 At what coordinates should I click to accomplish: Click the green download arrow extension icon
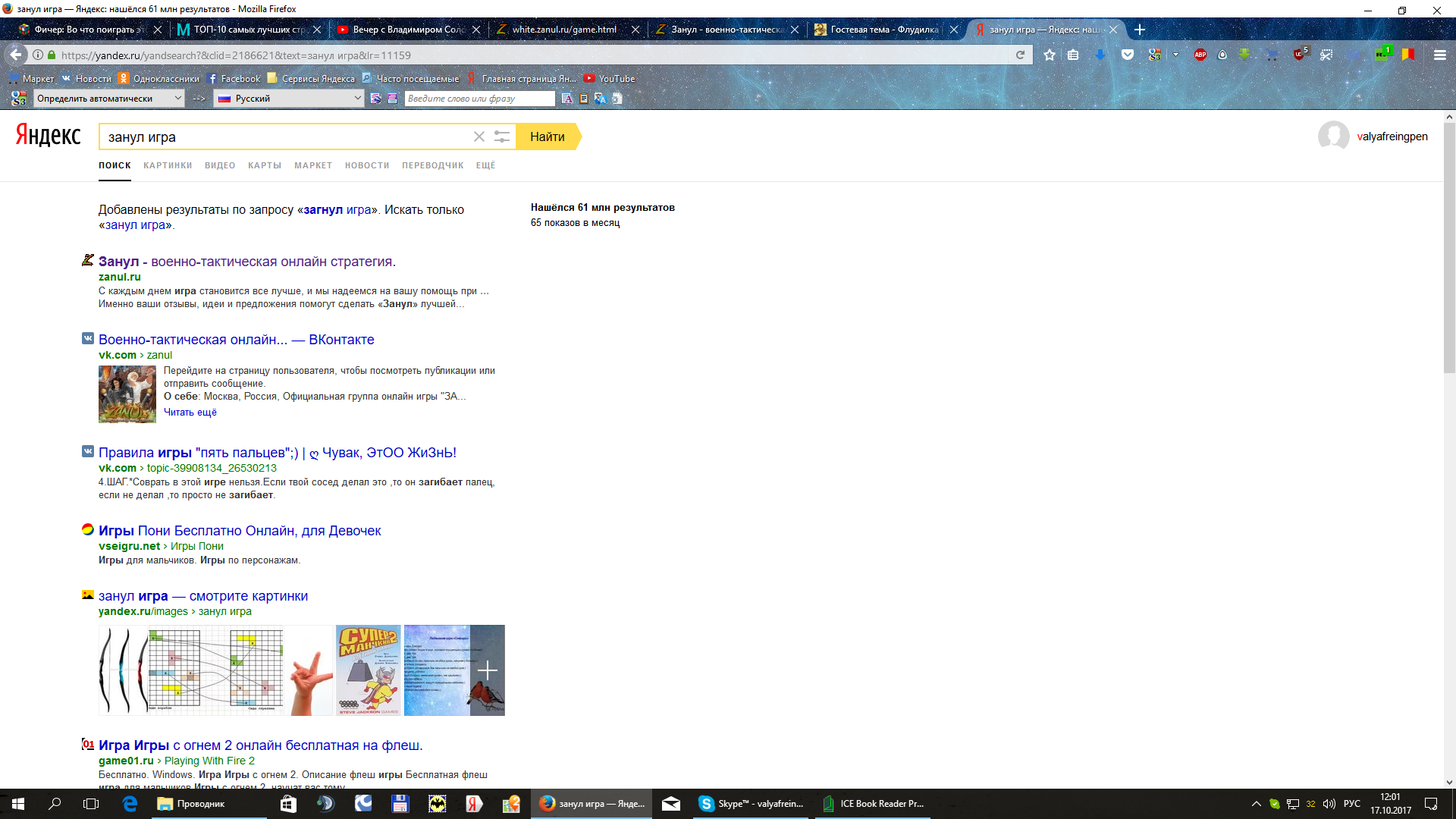[x=1244, y=55]
